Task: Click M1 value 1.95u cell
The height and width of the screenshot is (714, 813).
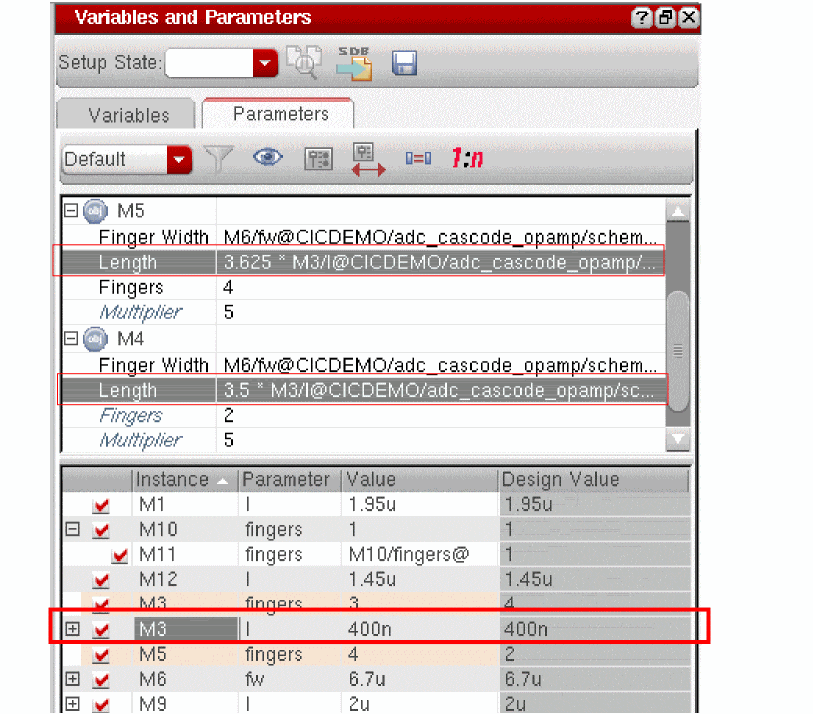Action: tap(420, 504)
